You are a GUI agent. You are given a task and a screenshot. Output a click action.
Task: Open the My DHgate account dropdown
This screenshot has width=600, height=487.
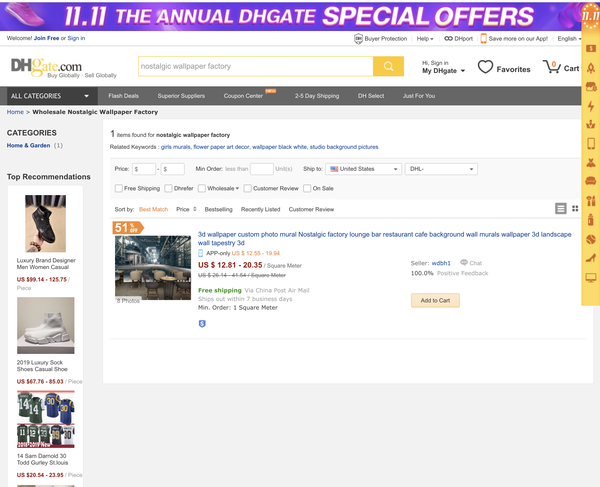pos(443,71)
